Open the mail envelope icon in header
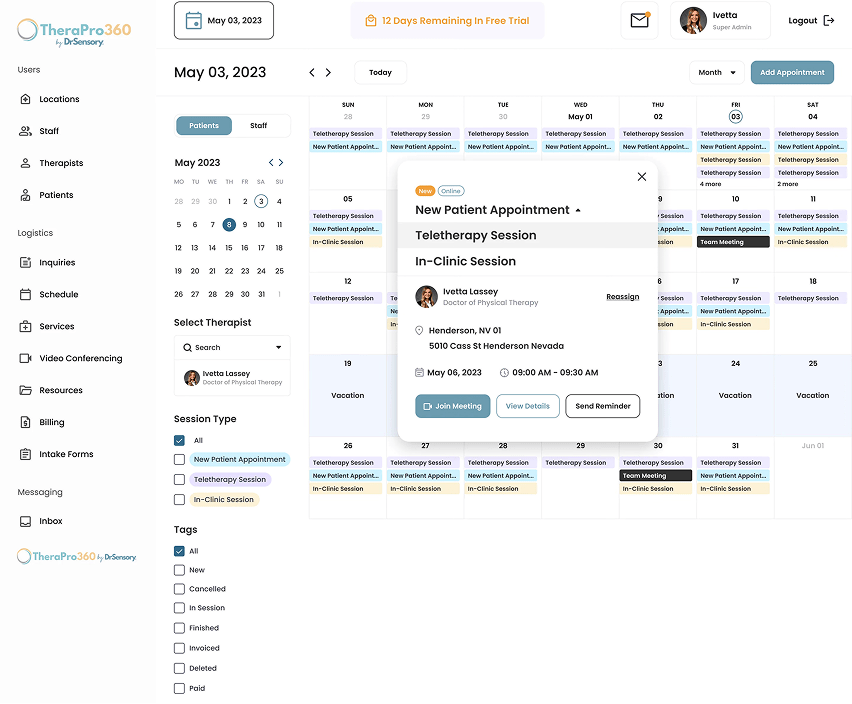The width and height of the screenshot is (852, 704). click(640, 20)
